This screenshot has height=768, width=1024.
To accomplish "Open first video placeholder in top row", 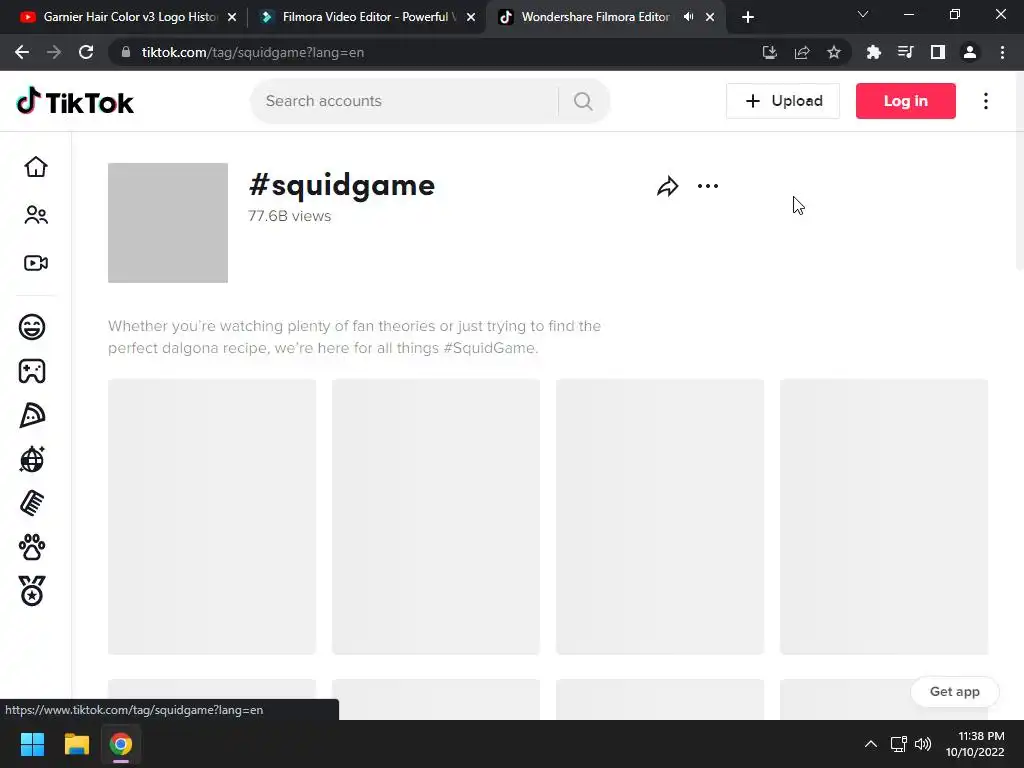I will [x=212, y=517].
